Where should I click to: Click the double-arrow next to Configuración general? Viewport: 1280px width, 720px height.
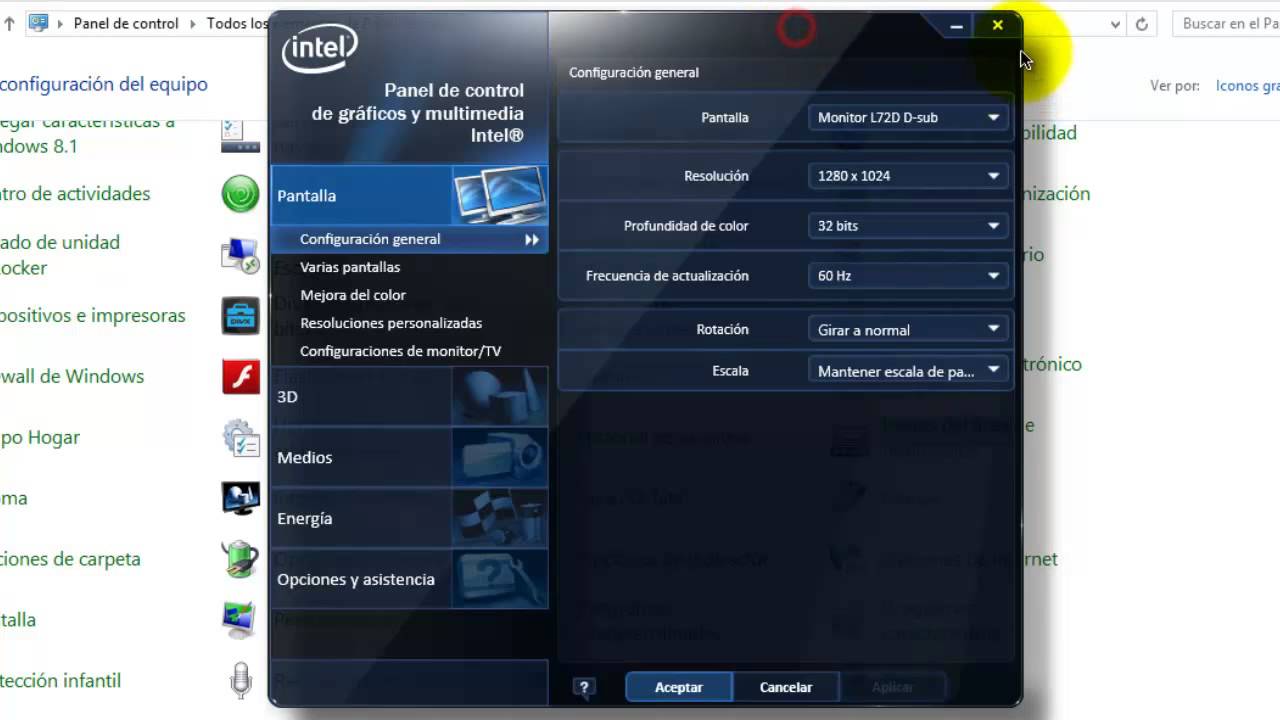pos(532,240)
